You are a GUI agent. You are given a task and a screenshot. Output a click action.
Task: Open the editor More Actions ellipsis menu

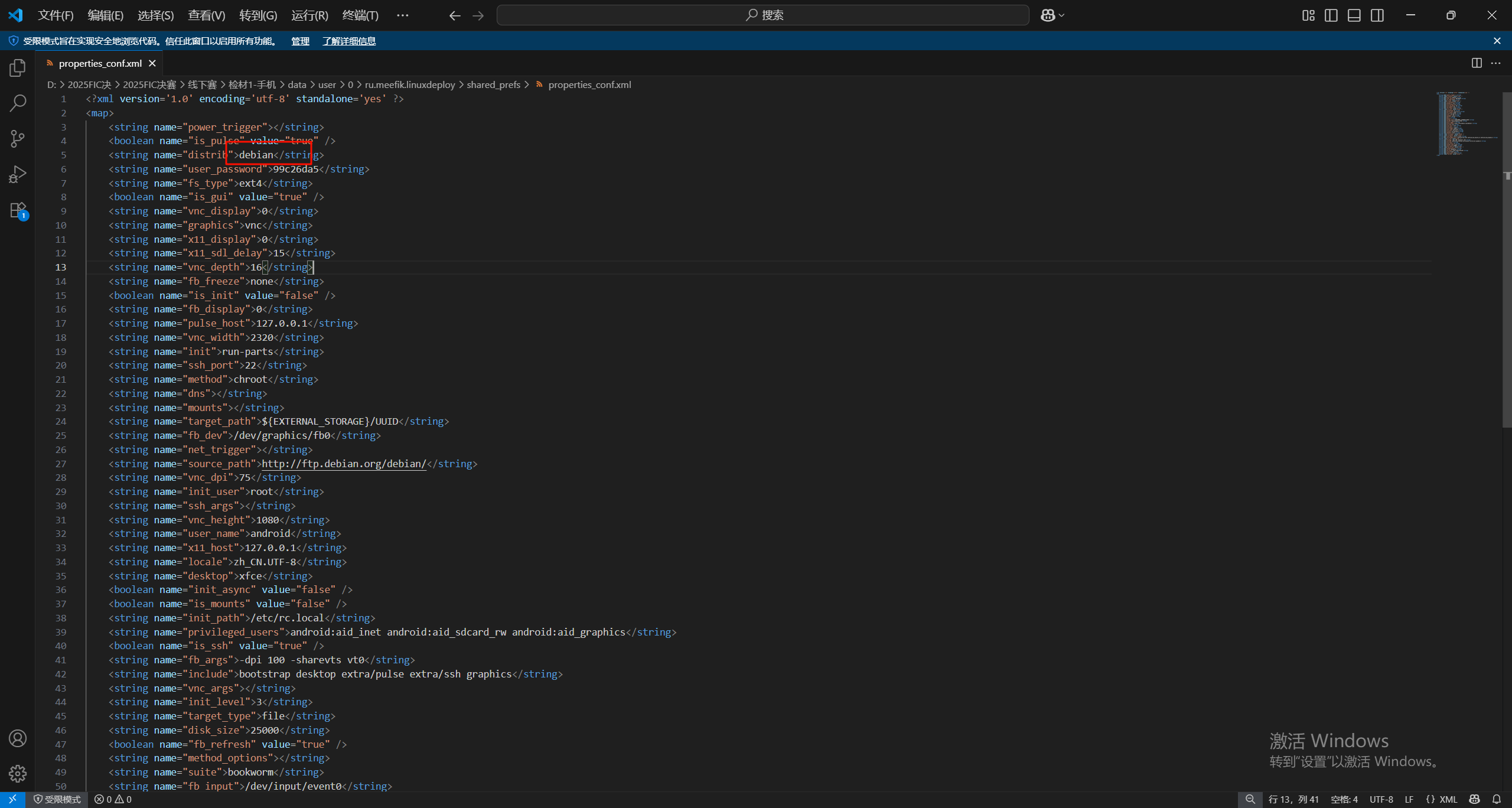1495,63
